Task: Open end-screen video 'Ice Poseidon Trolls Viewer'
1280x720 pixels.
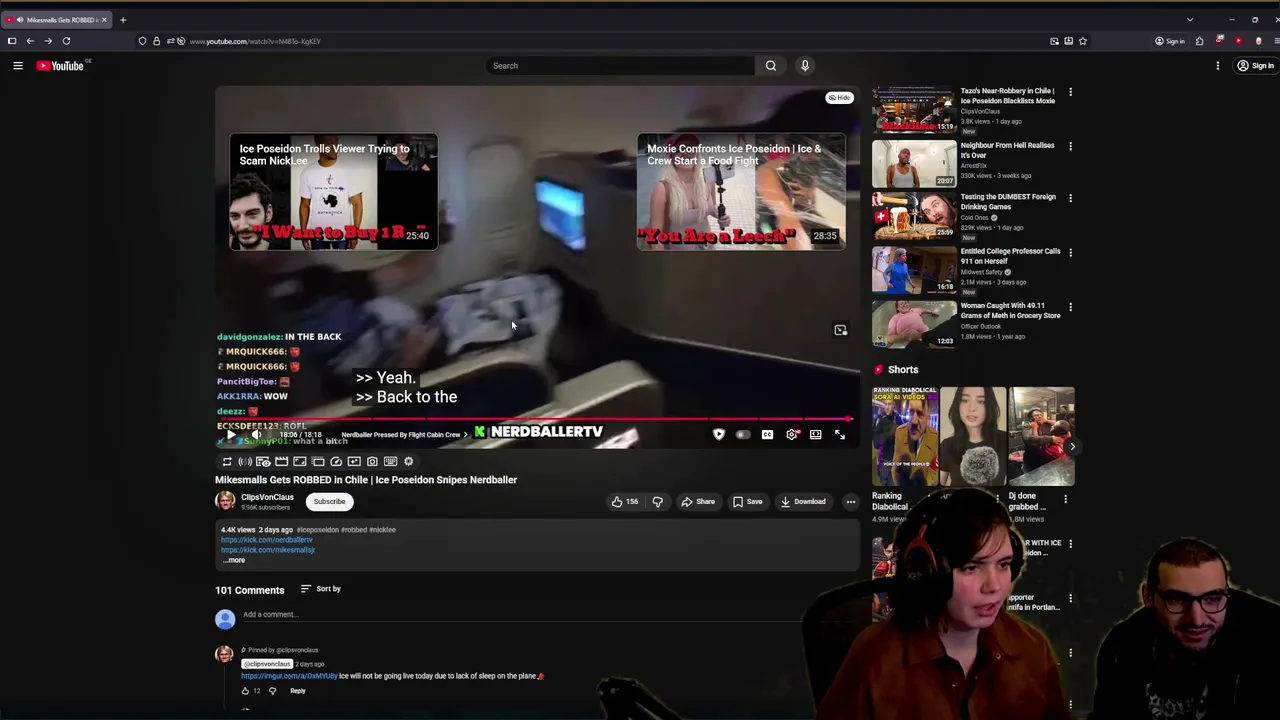Action: [333, 192]
